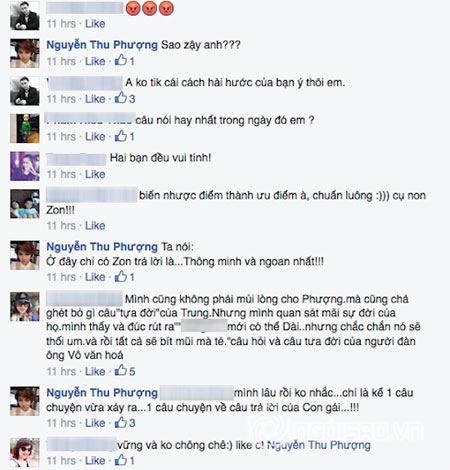The image size is (450, 470).
Task: Click thumbs-up icon under 'vững và ko chồng chê' comment
Action: (x=121, y=460)
